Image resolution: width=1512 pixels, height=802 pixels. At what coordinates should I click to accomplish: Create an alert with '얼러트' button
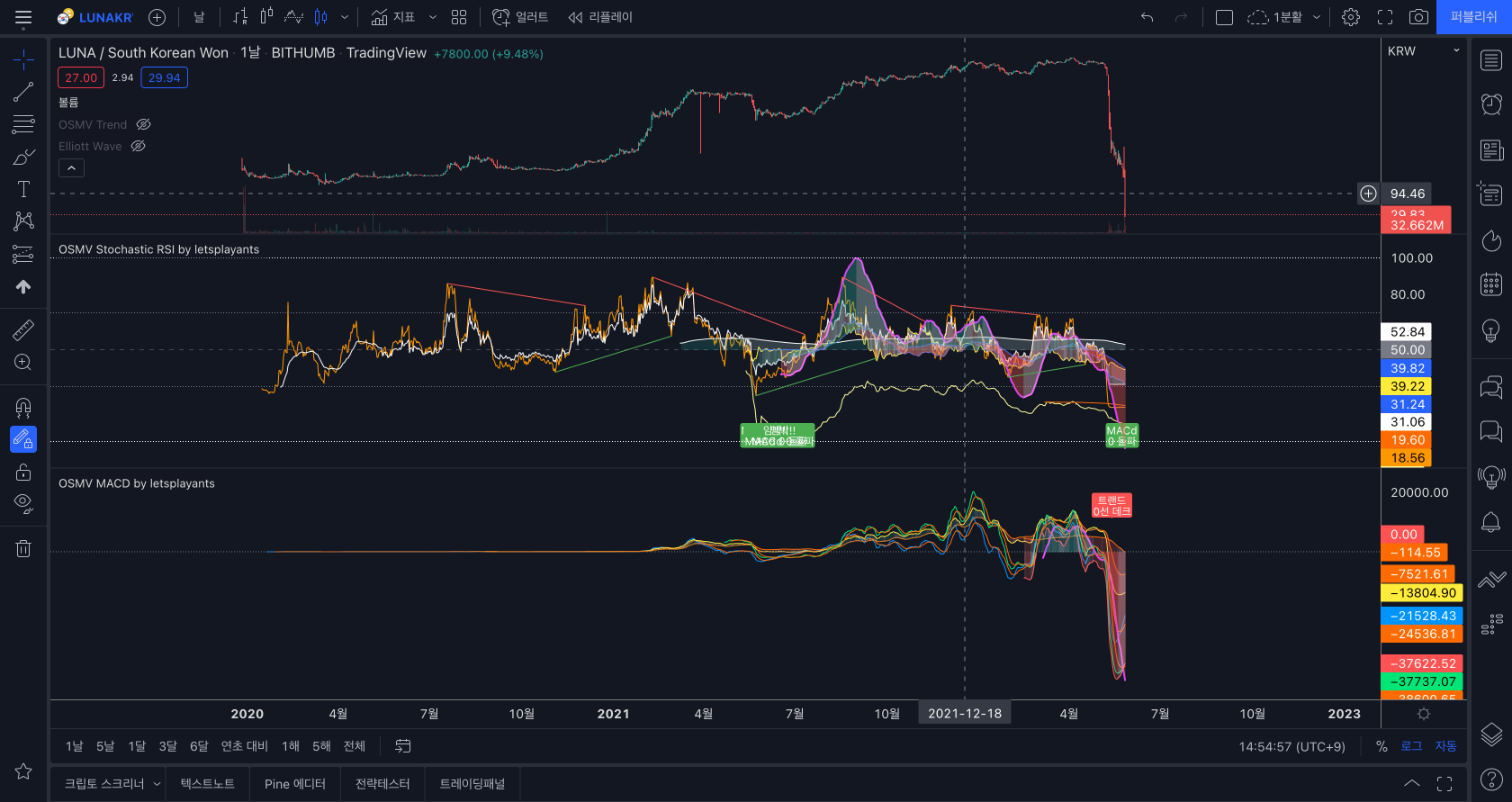coord(520,17)
